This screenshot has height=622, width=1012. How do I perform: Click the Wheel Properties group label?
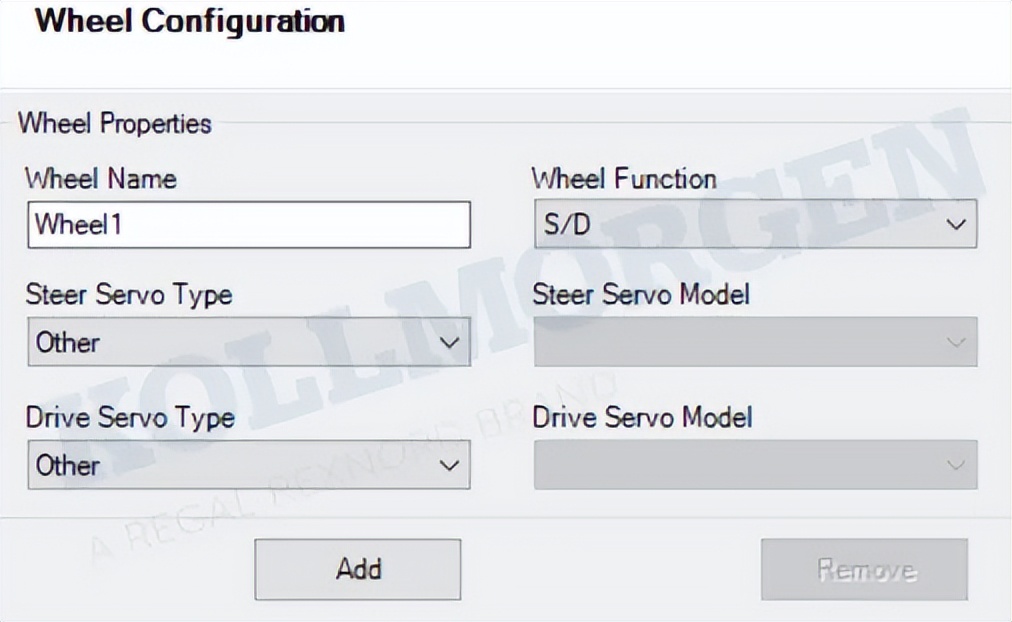click(115, 123)
